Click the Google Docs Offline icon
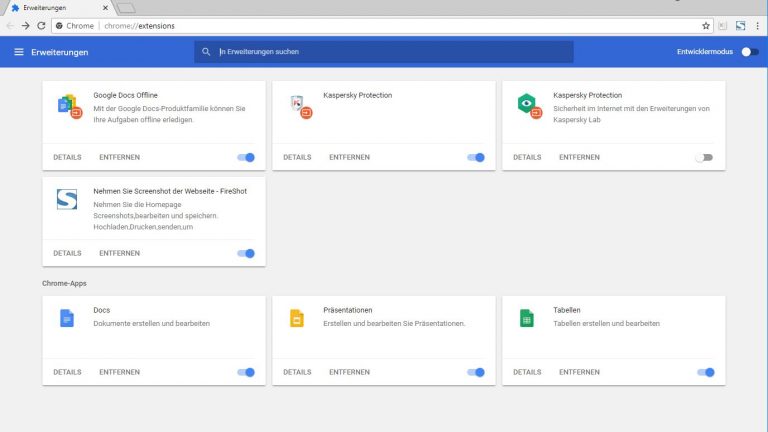 [x=67, y=104]
